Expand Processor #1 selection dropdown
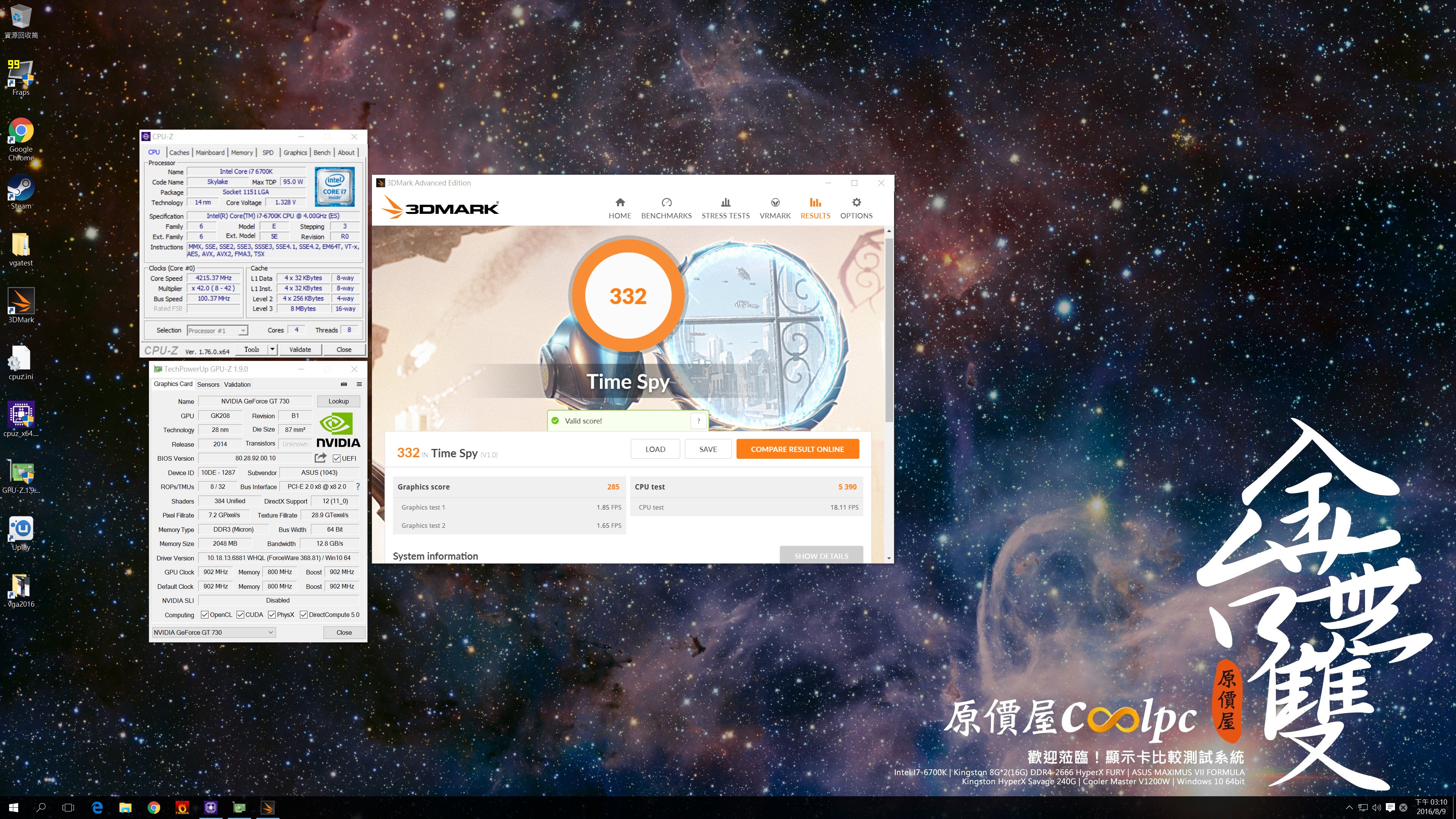Viewport: 1456px width, 819px height. coord(243,331)
